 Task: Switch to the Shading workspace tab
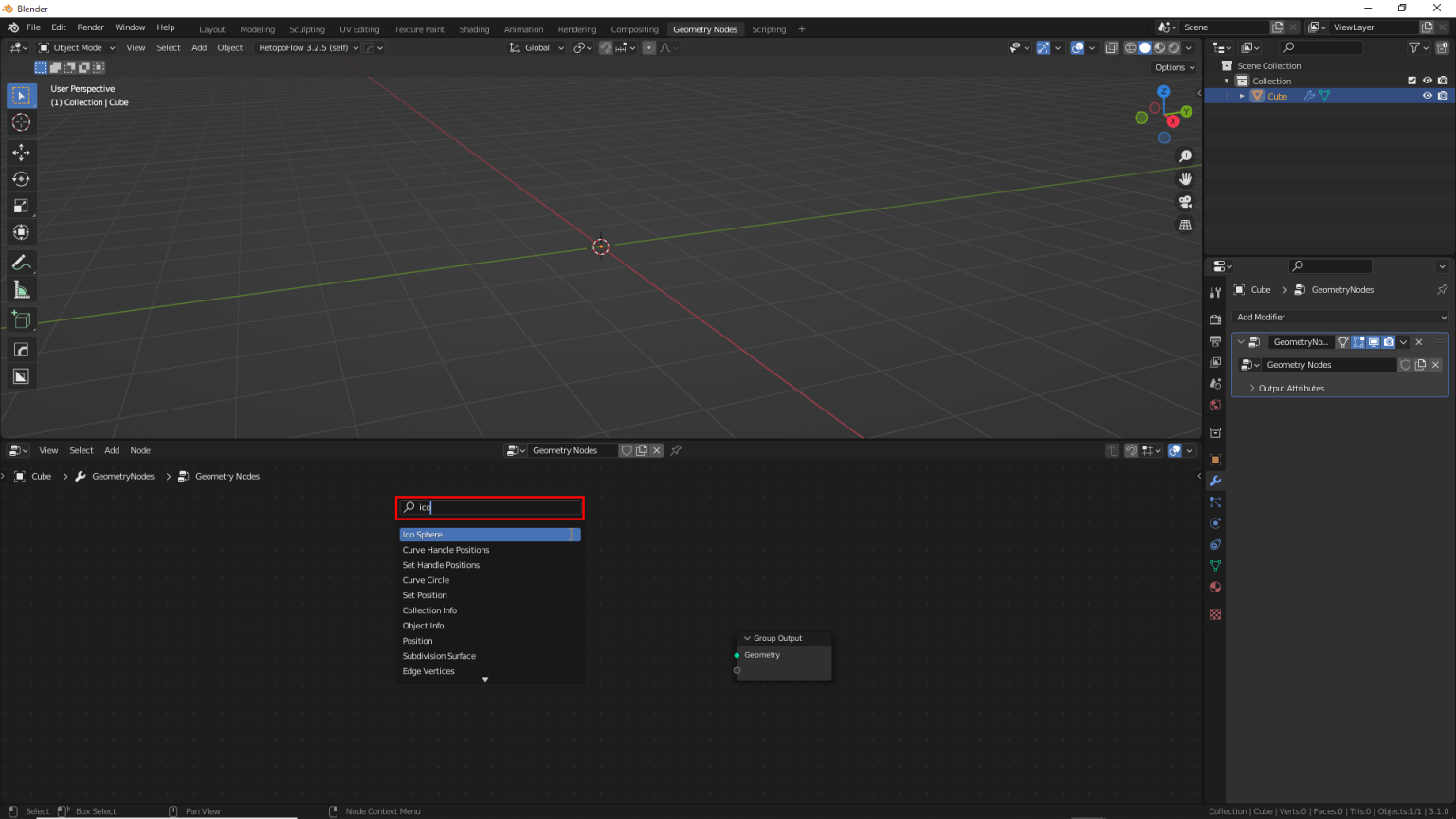click(x=474, y=28)
